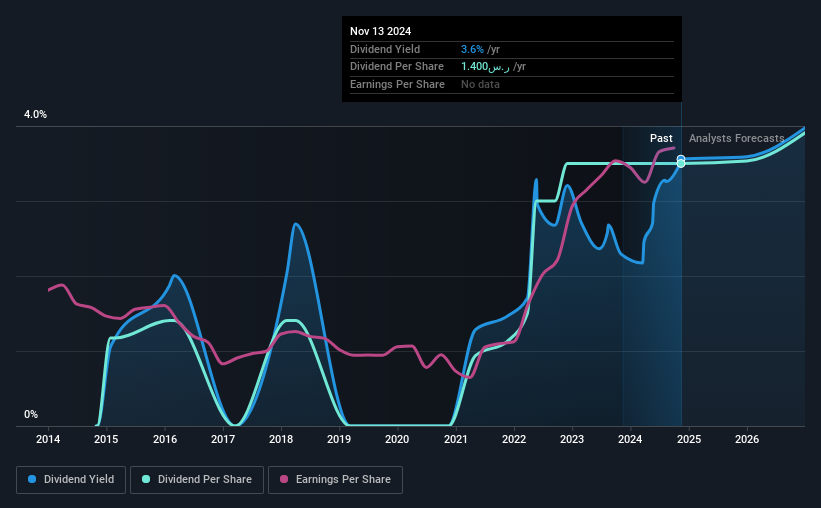The height and width of the screenshot is (508, 821).
Task: Click the Nov 13 2024 tooltip date
Action: tap(381, 31)
